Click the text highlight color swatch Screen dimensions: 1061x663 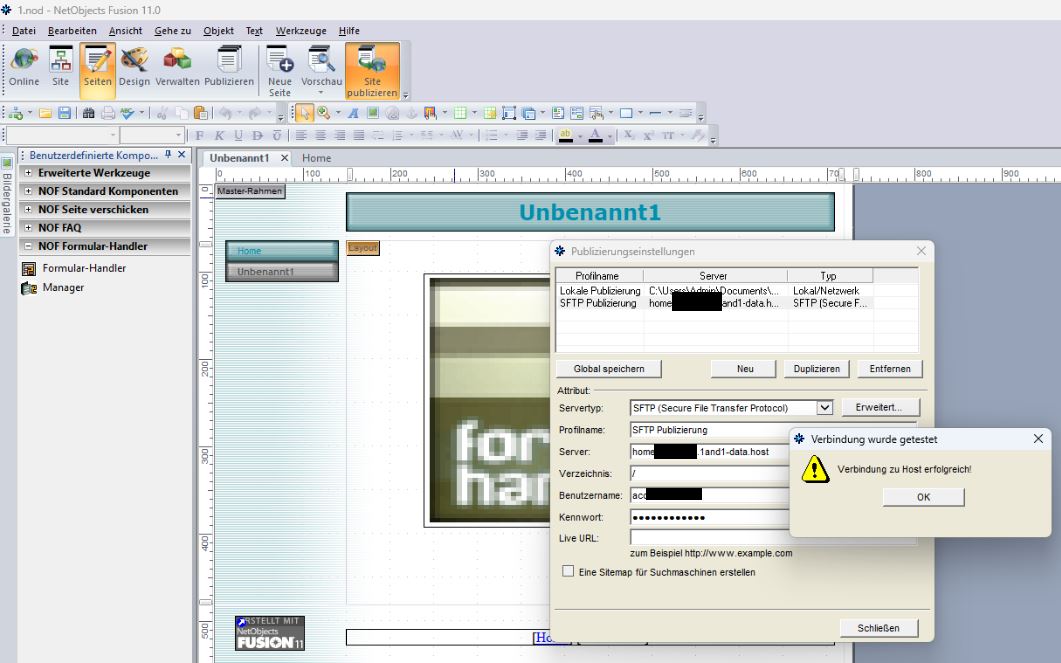coord(566,135)
